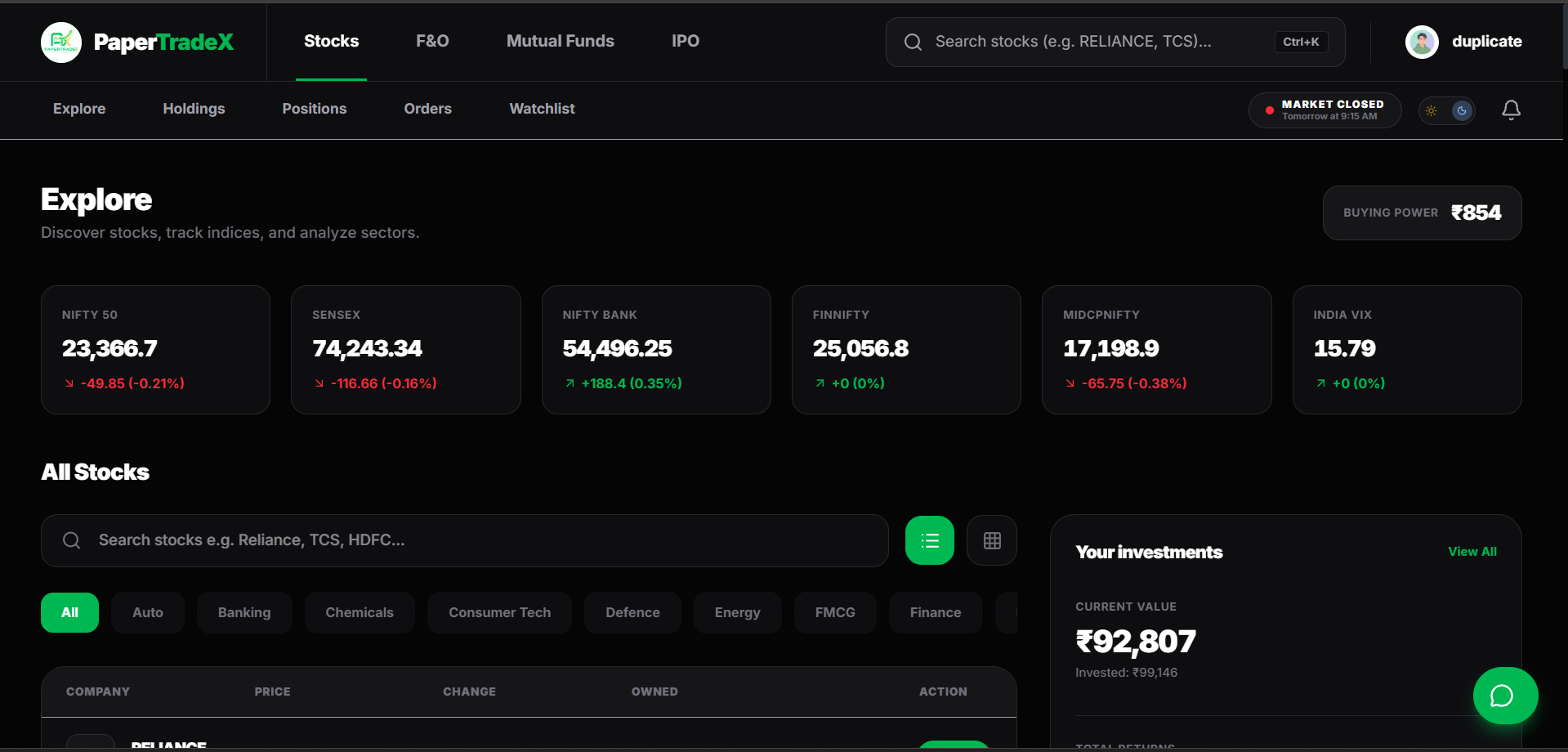Open the MIDCPNIFTY index card
The height and width of the screenshot is (752, 1568).
point(1157,350)
